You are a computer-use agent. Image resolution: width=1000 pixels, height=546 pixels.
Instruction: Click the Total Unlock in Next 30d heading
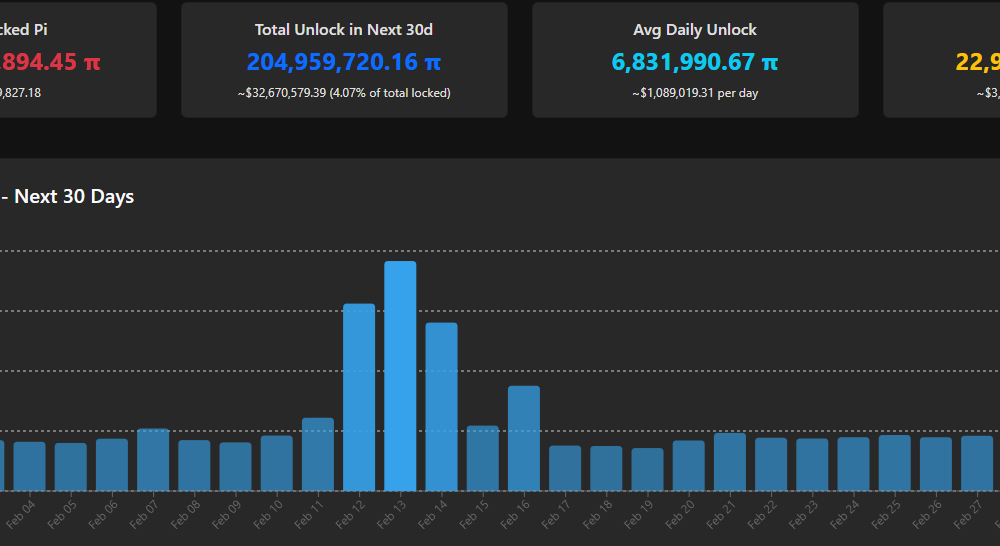pos(344,30)
